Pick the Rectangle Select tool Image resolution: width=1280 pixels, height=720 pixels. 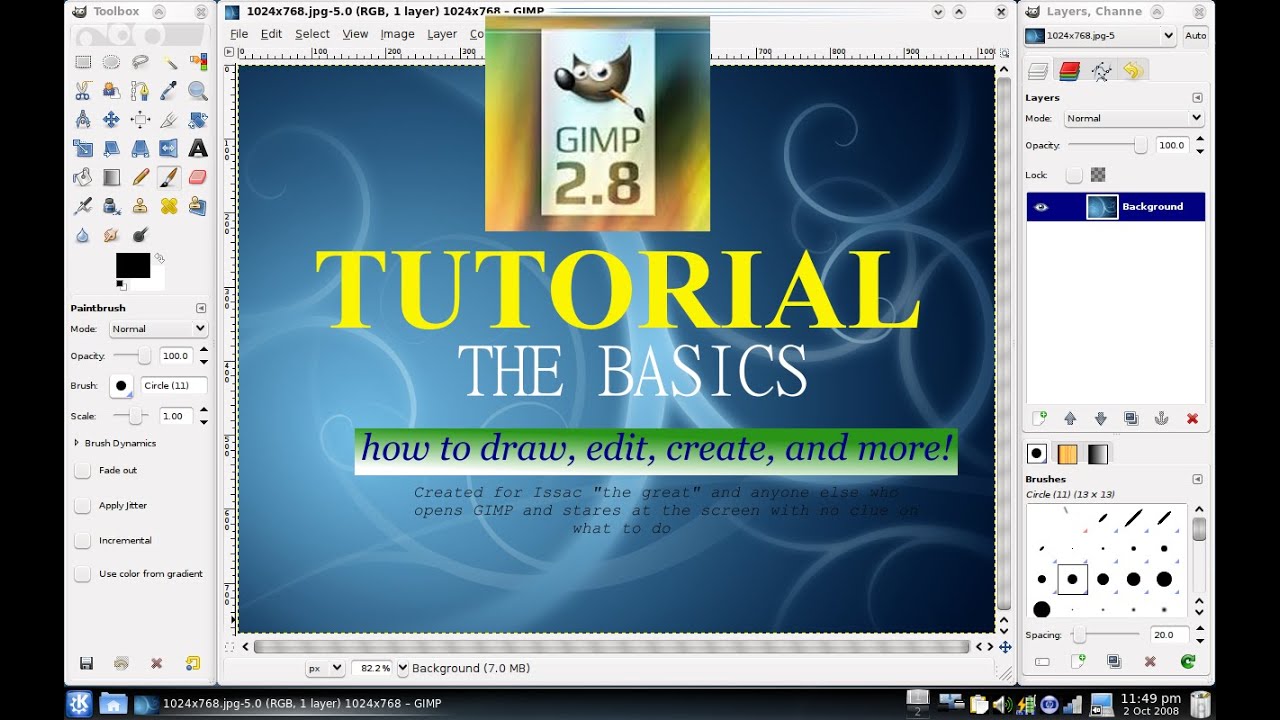coord(84,62)
